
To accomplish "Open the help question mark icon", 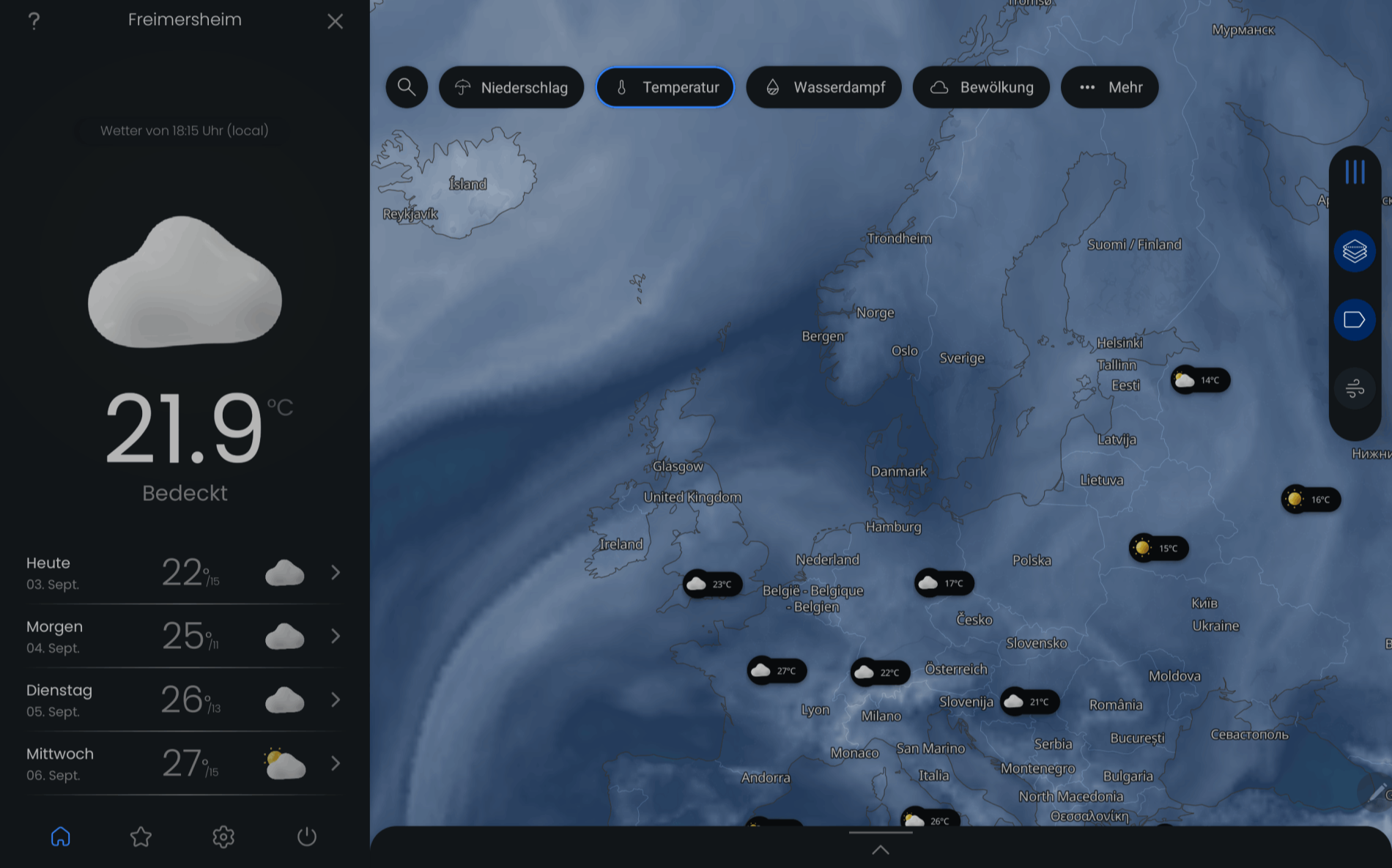I will pyautogui.click(x=34, y=21).
